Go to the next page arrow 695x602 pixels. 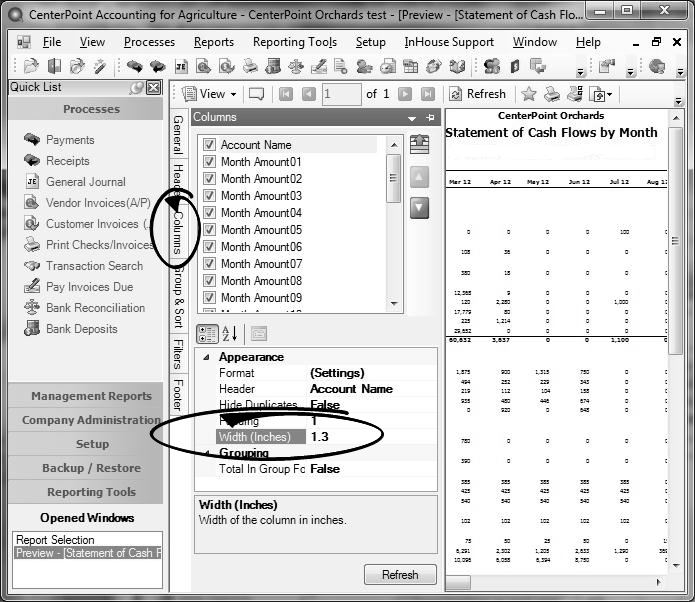(x=405, y=94)
